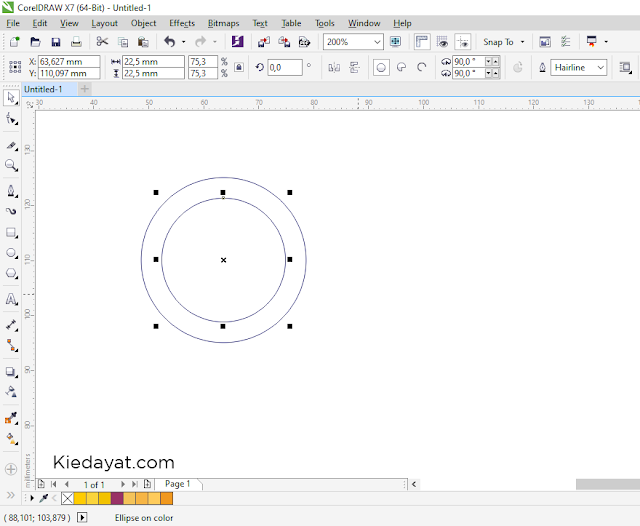
Task: Select the Parallel Dimension tool
Action: tap(11, 325)
